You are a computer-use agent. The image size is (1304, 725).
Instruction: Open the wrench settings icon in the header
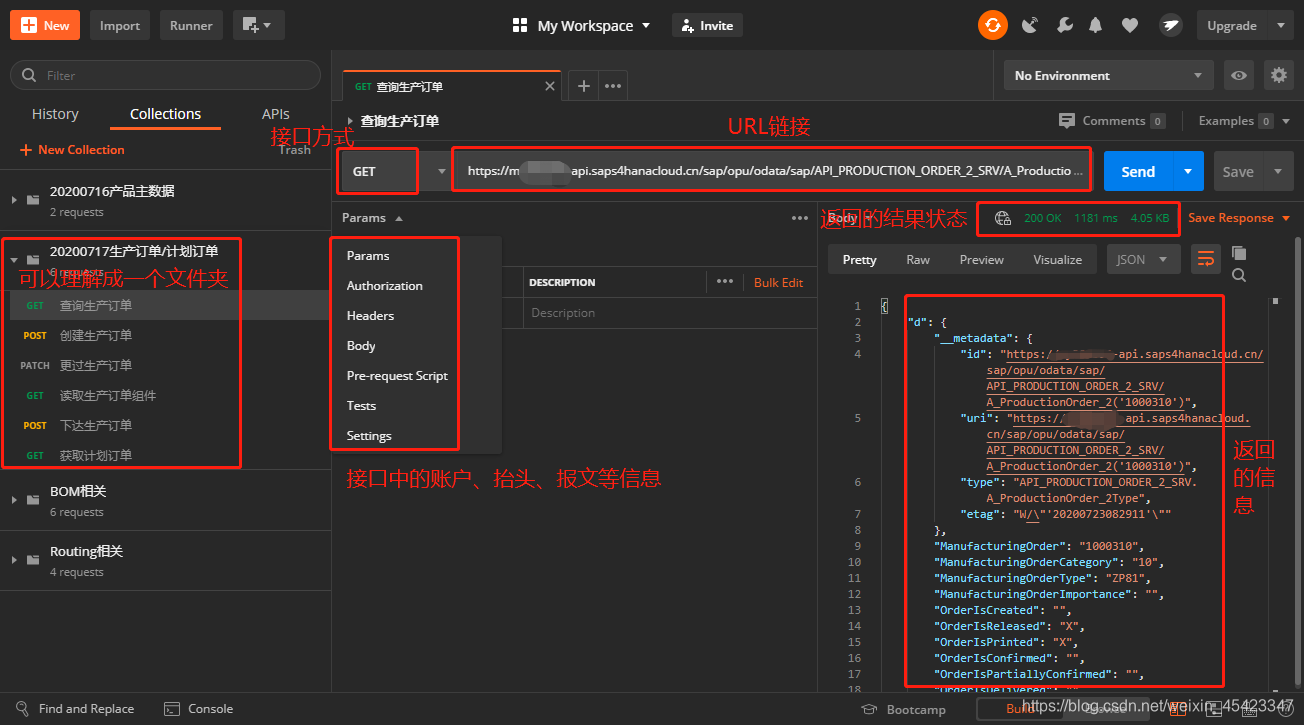1064,26
